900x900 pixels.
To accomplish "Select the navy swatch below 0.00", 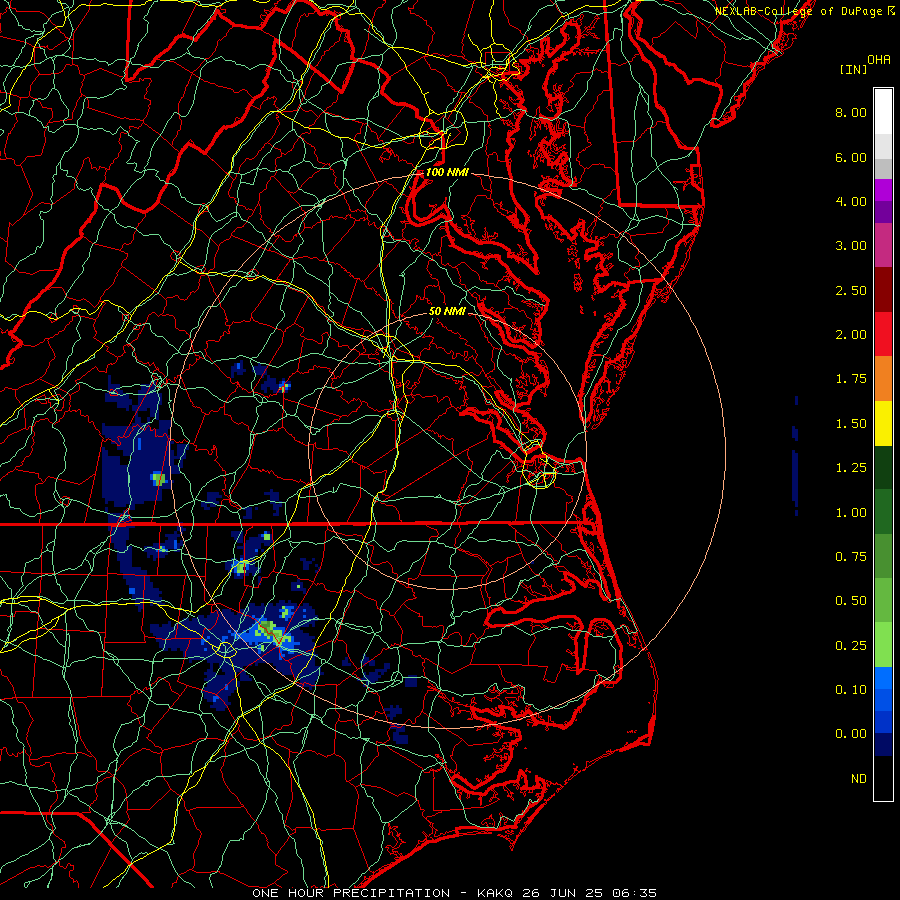I will coord(883,745).
